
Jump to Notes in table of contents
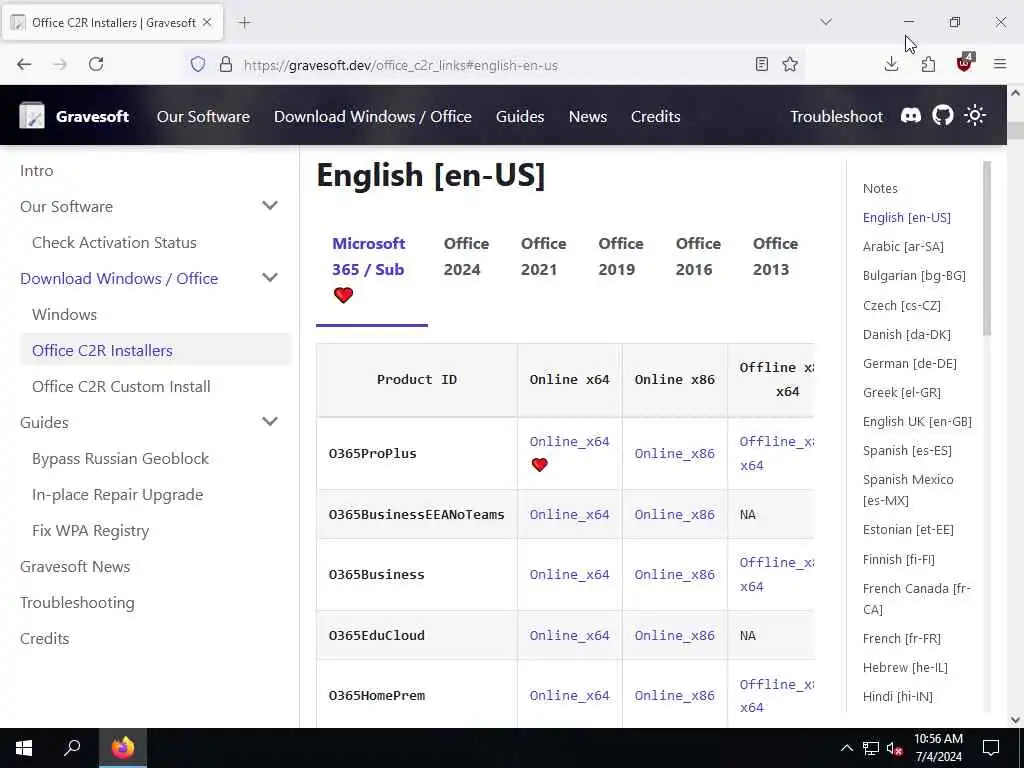(x=880, y=188)
